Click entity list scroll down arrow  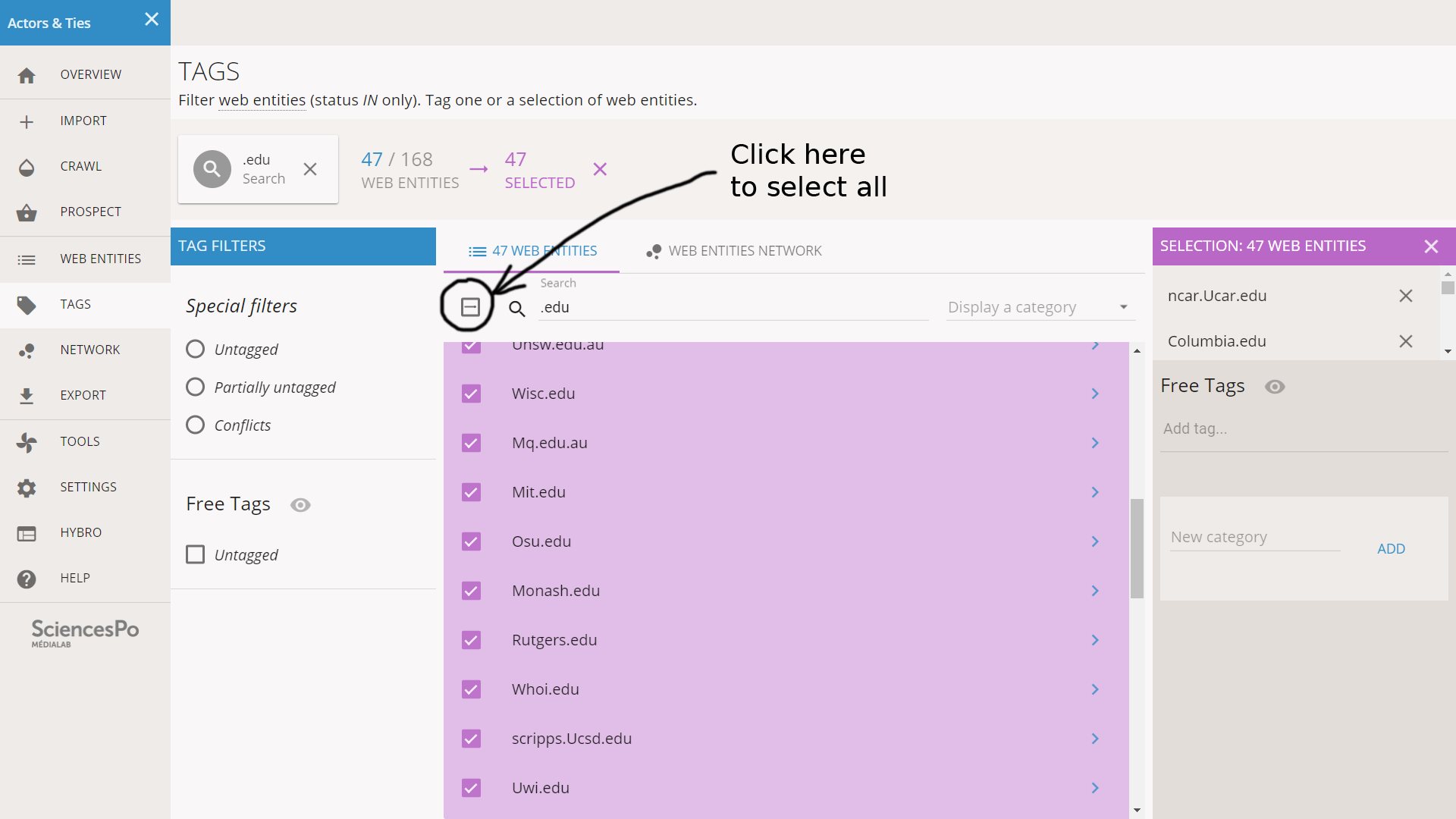point(1137,810)
